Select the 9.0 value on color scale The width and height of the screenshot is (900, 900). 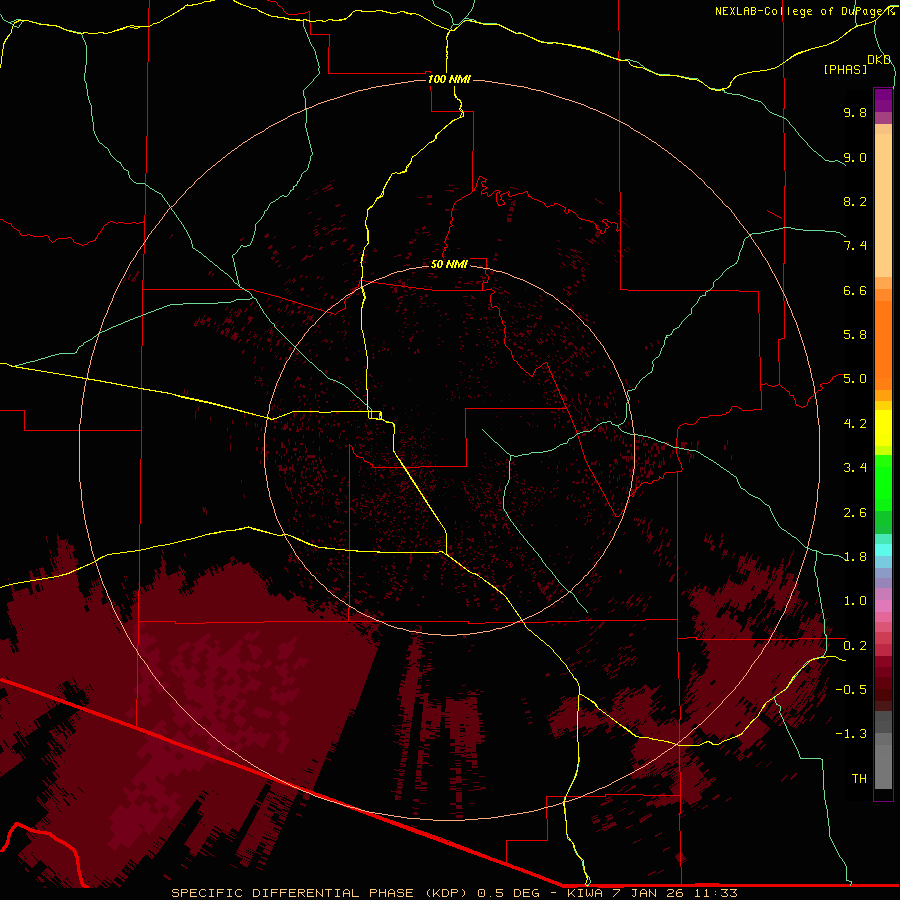click(855, 157)
